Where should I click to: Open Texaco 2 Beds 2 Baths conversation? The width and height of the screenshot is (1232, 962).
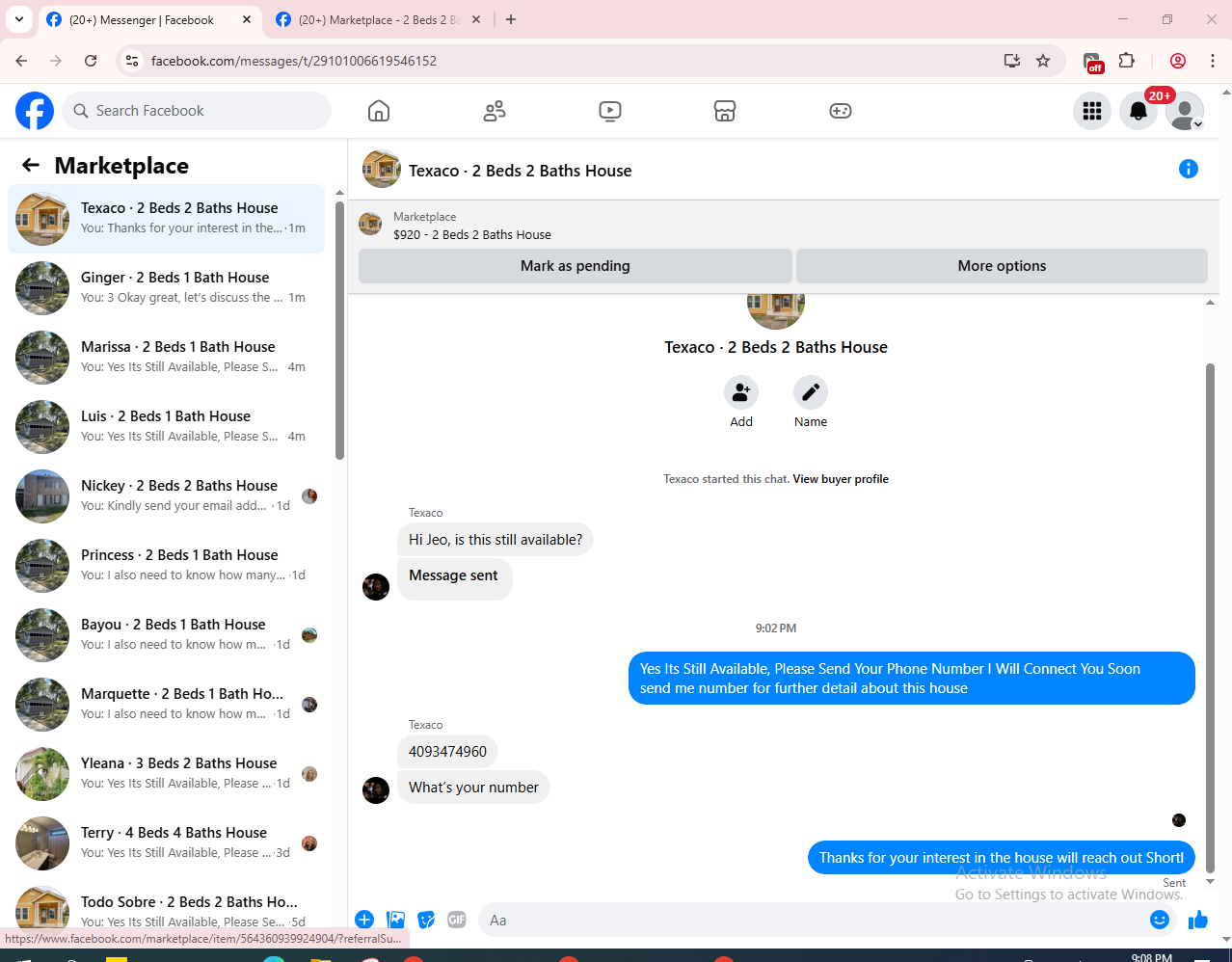coord(166,219)
